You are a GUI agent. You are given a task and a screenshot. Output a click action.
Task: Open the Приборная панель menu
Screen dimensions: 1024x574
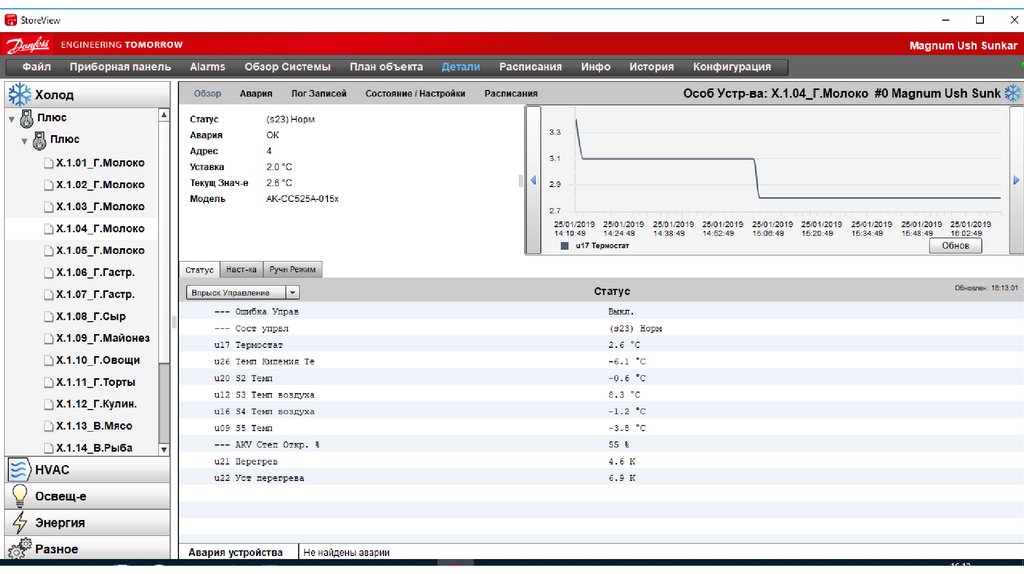[120, 67]
